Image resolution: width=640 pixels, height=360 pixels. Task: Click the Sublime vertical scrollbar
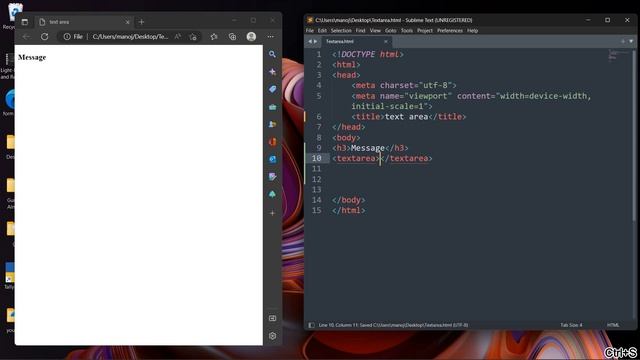pos(634,135)
